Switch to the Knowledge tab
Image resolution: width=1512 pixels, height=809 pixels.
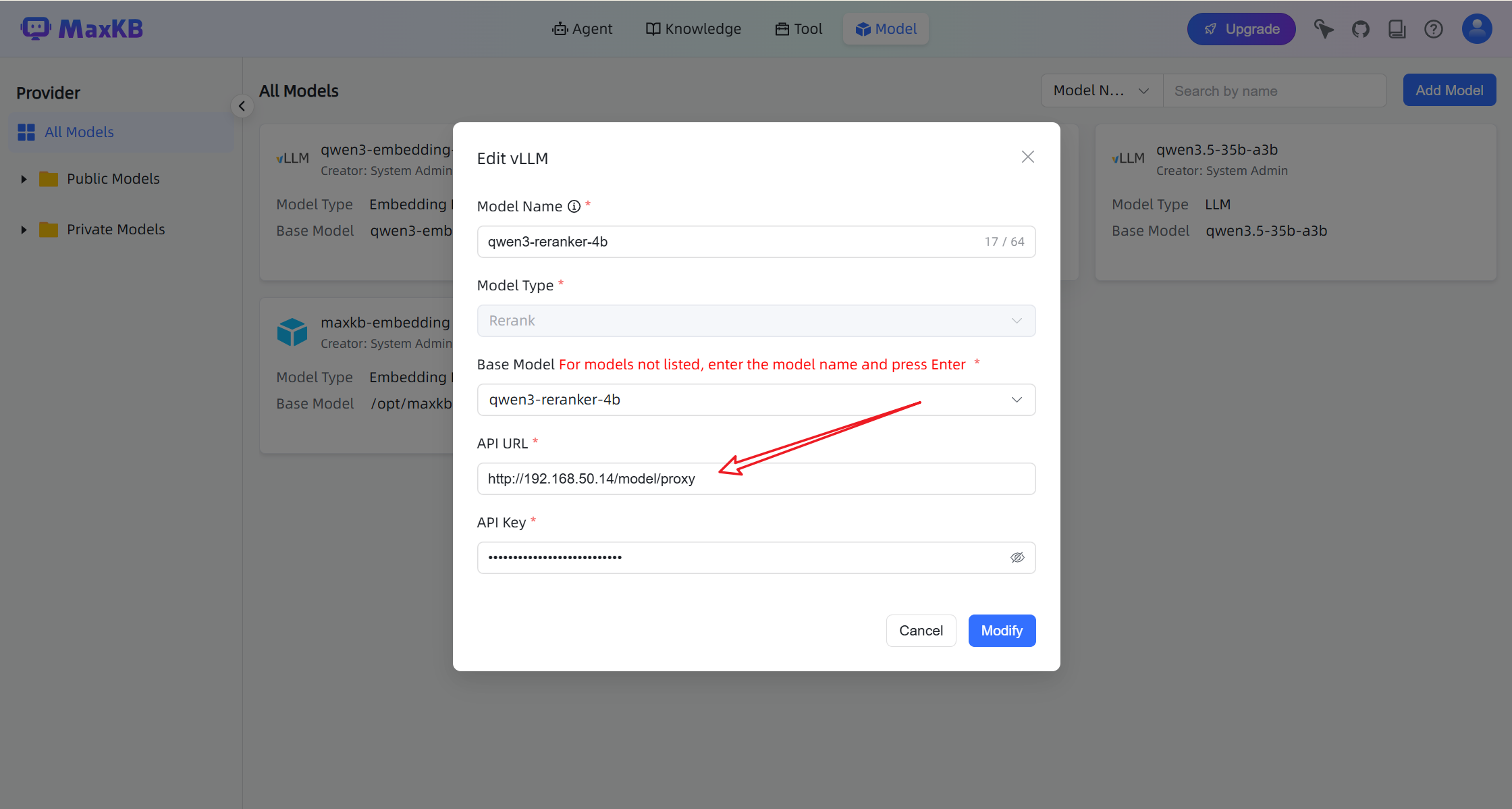pos(693,29)
